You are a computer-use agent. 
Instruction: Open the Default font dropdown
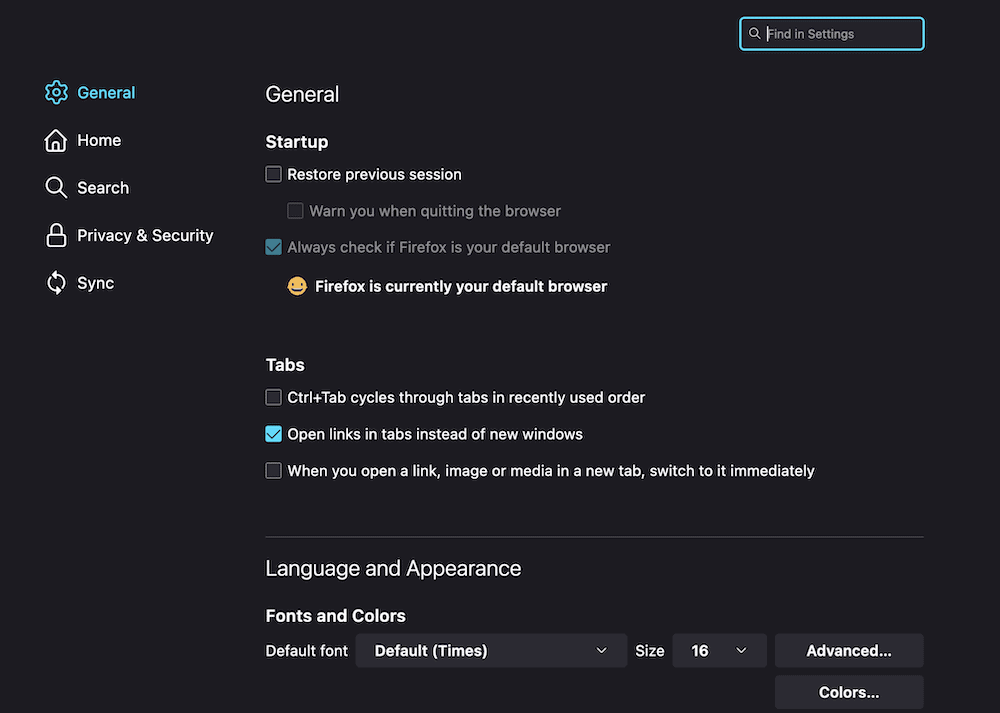[x=490, y=651]
